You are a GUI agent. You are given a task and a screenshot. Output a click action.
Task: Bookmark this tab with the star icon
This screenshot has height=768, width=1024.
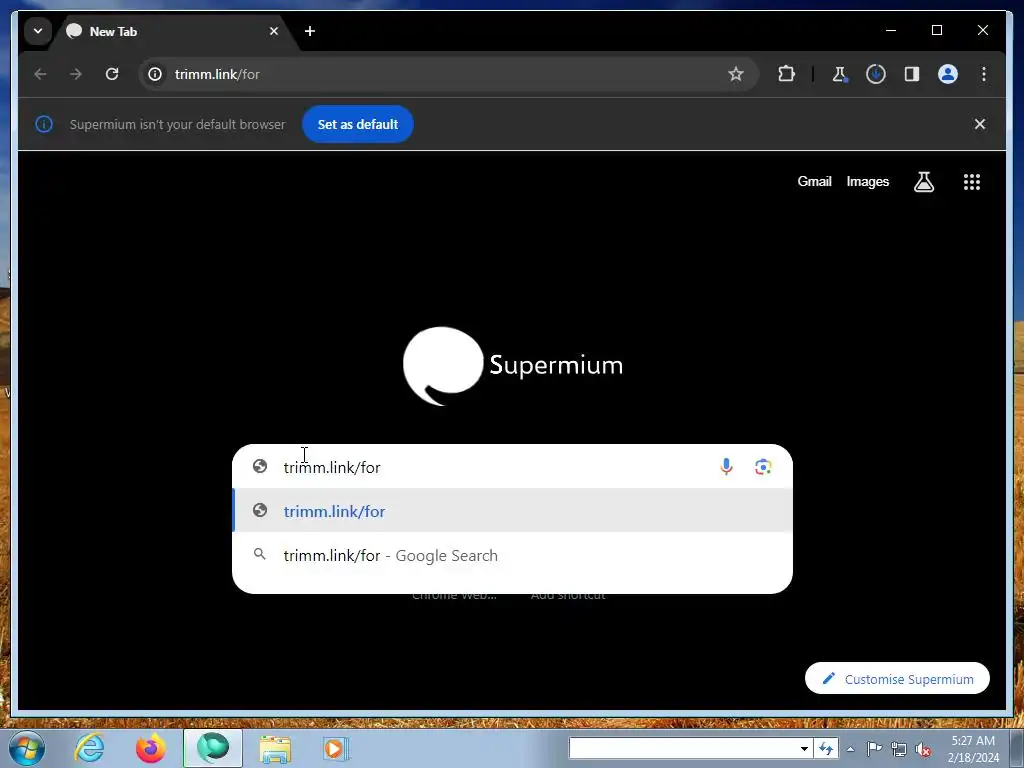tap(736, 74)
